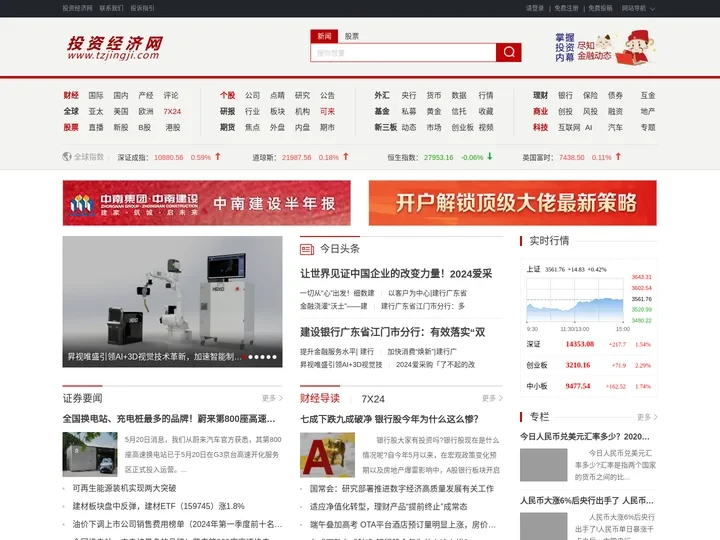This screenshot has width=720, height=540.
Task: Click the 港股 navigation link
Action: tap(173, 128)
